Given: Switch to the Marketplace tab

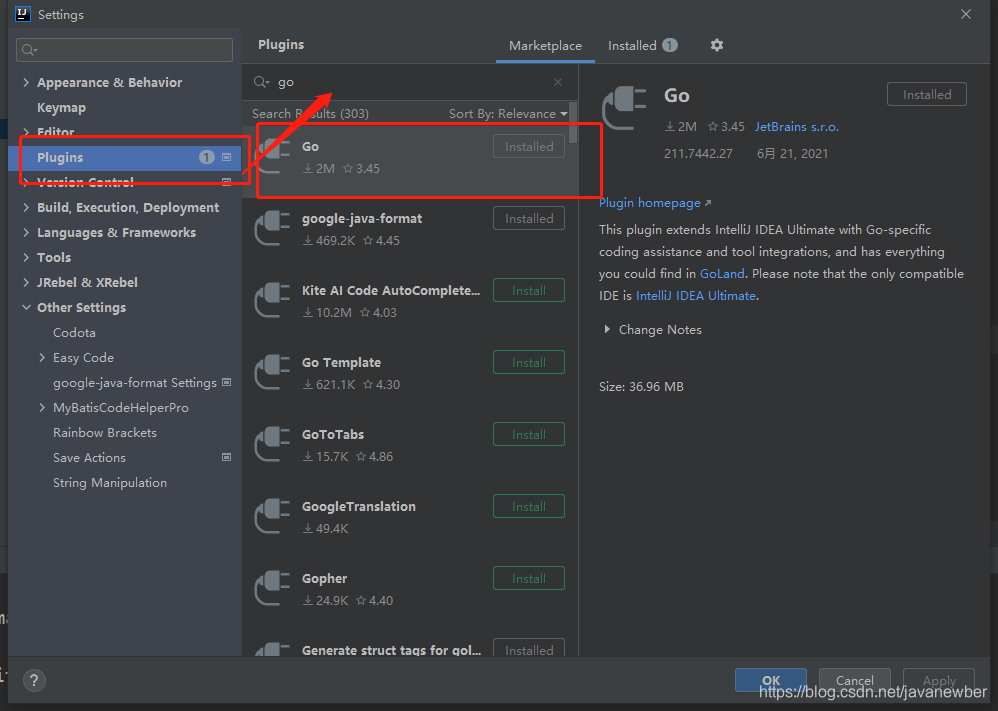Looking at the screenshot, I should (545, 46).
